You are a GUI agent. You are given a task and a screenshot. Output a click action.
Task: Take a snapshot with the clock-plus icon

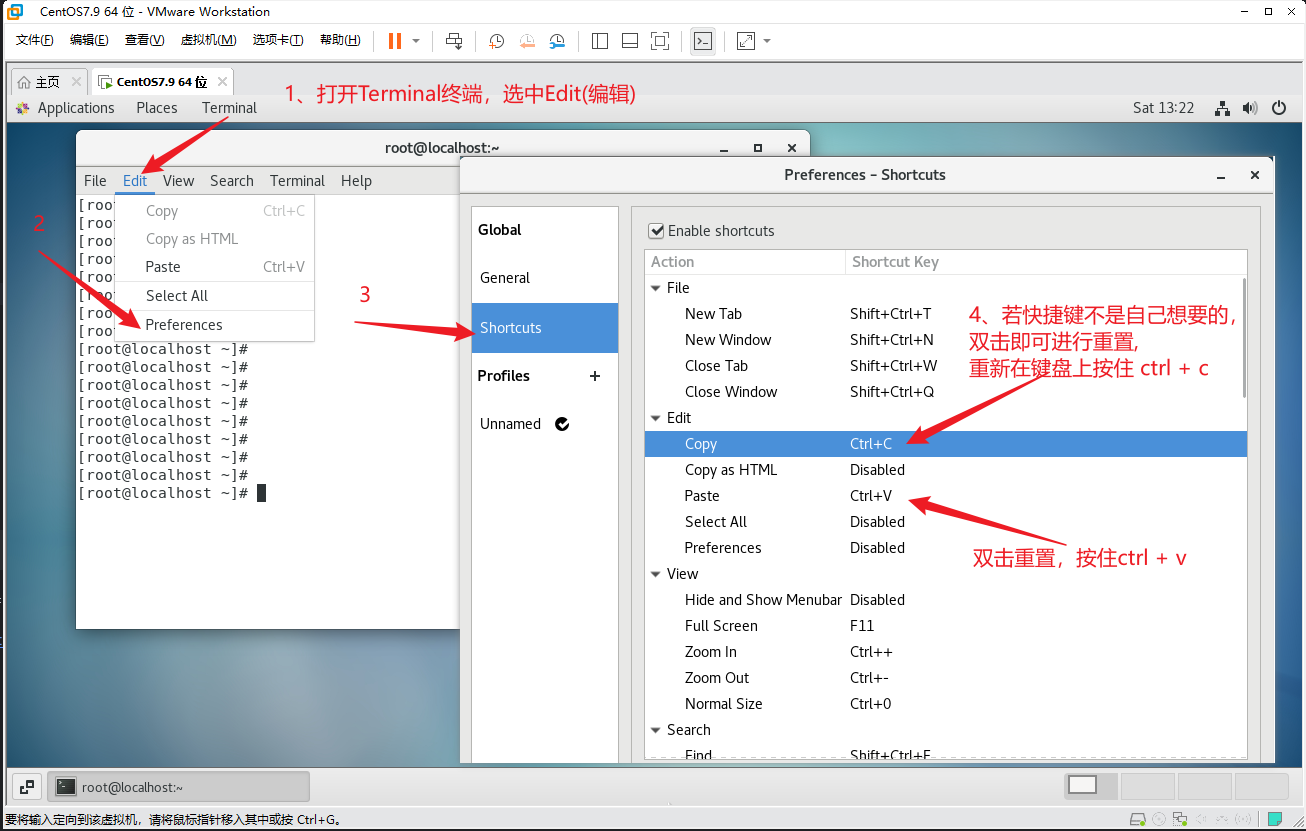[x=496, y=41]
